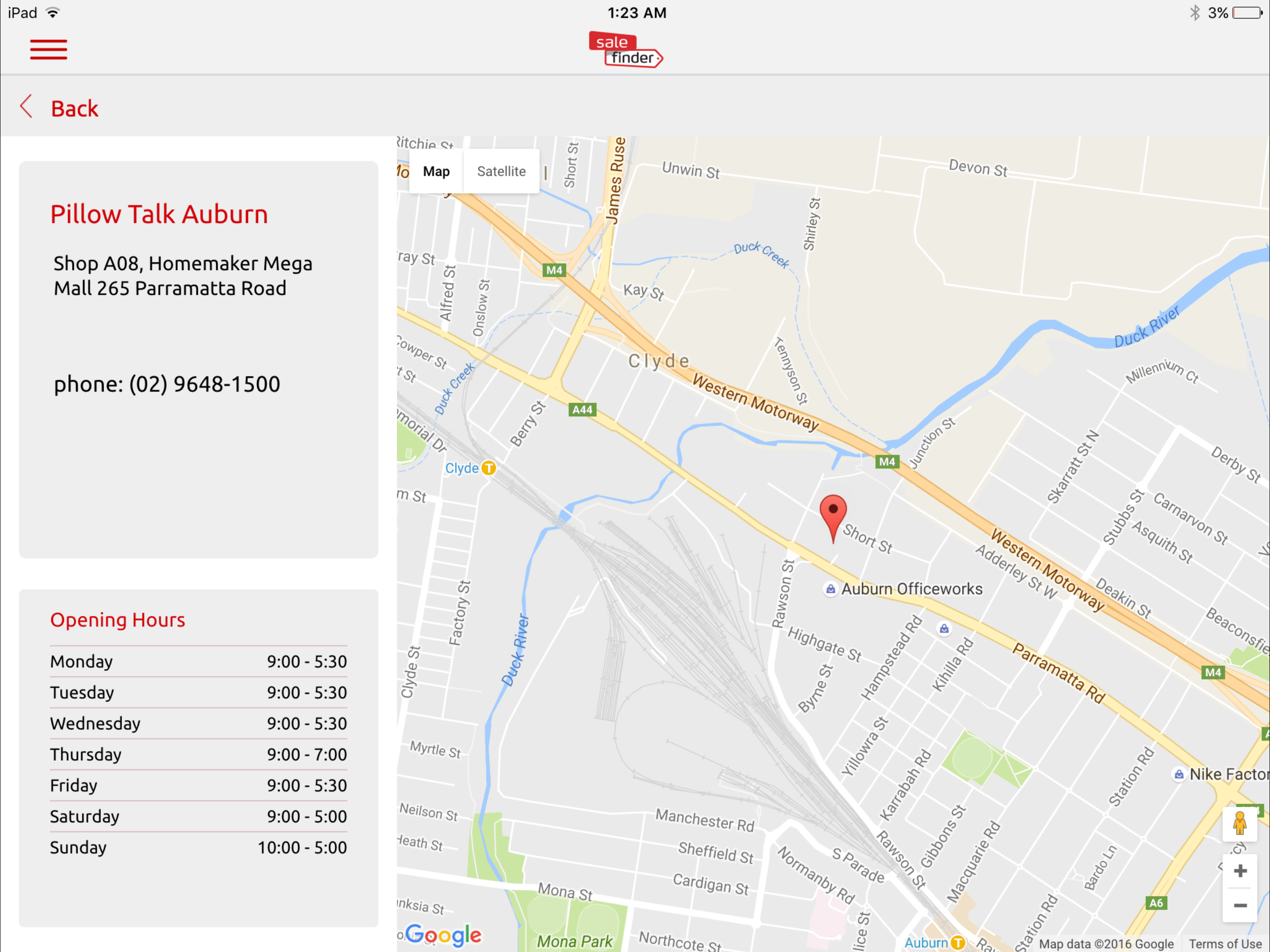Select the Thursday 9:00 - 7:00 row
Screen dimensions: 1270x952
[198, 754]
